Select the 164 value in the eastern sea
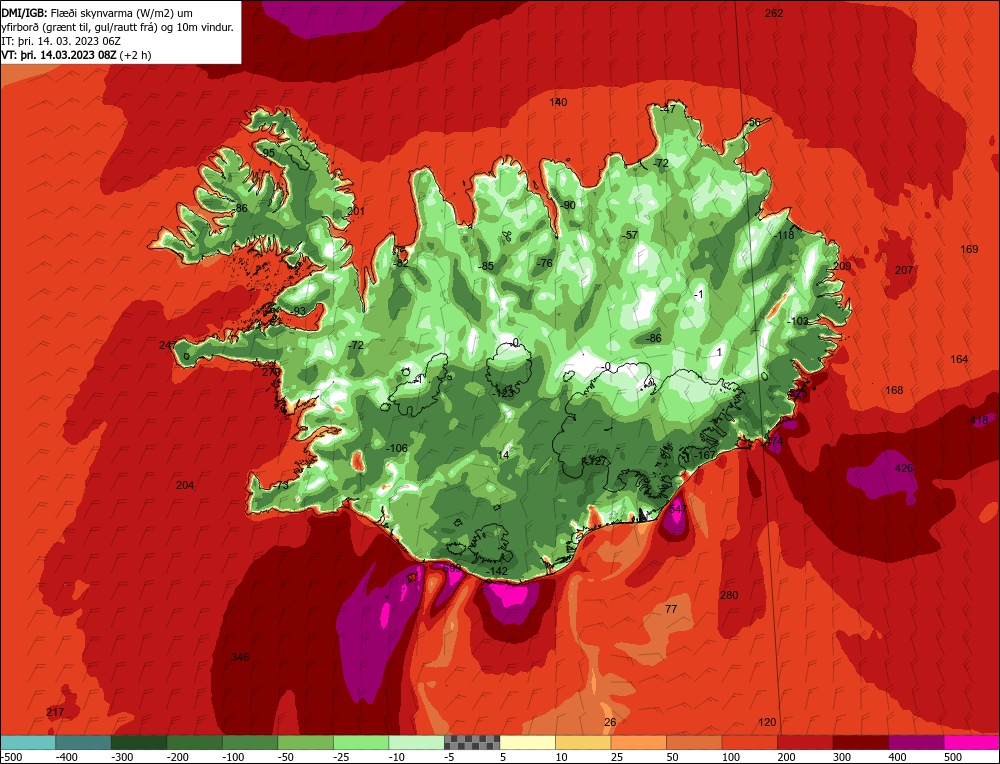 (959, 360)
